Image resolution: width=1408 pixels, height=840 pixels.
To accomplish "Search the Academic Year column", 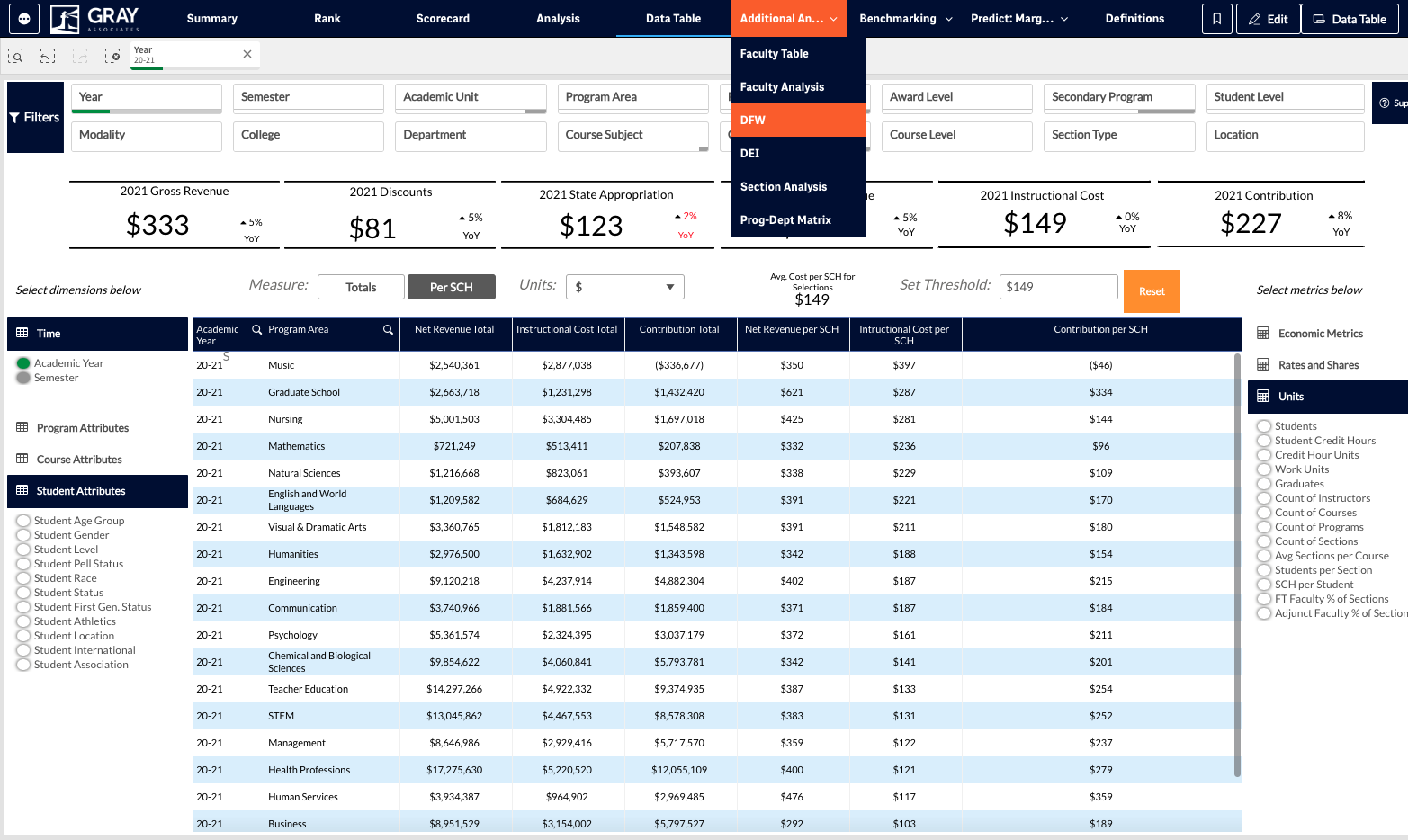I will (256, 329).
